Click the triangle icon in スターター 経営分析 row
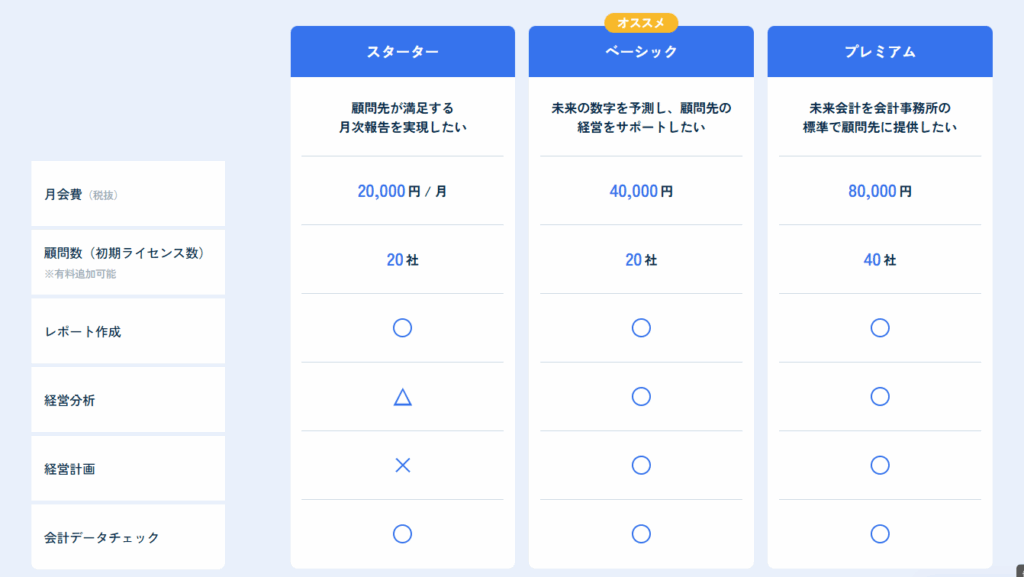 point(402,397)
